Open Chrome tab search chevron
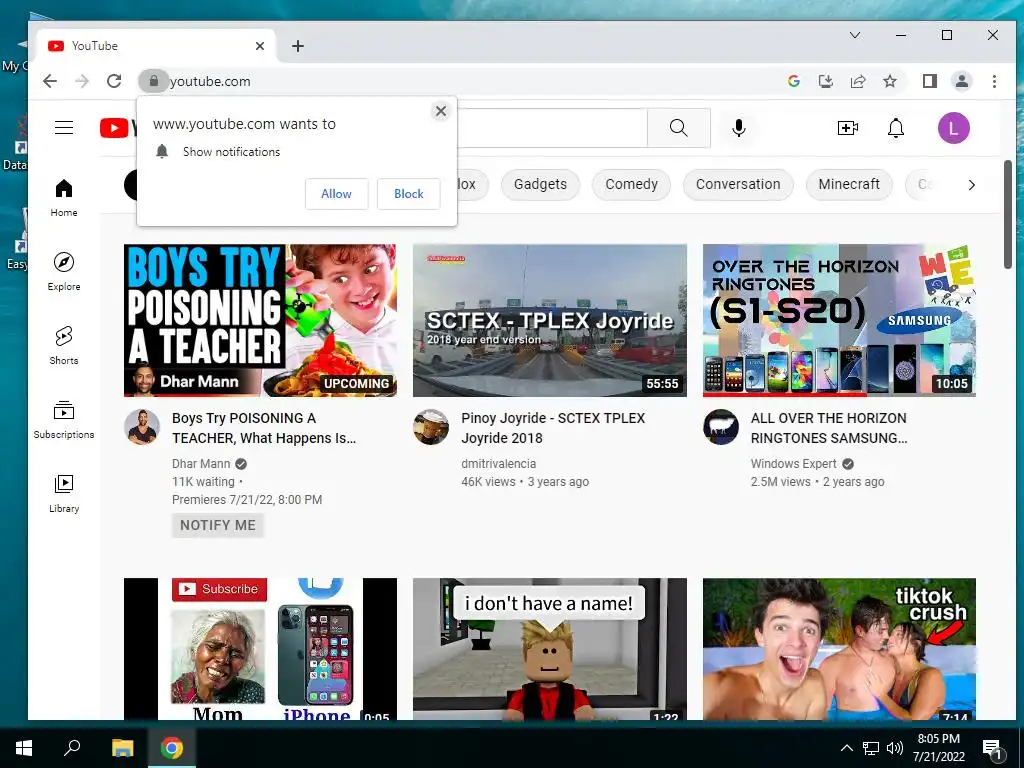1024x768 pixels. [x=855, y=35]
